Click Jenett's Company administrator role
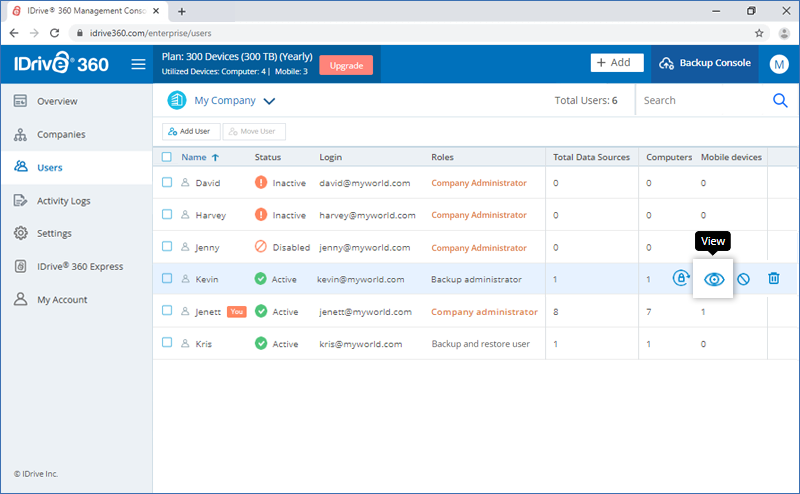 484,312
